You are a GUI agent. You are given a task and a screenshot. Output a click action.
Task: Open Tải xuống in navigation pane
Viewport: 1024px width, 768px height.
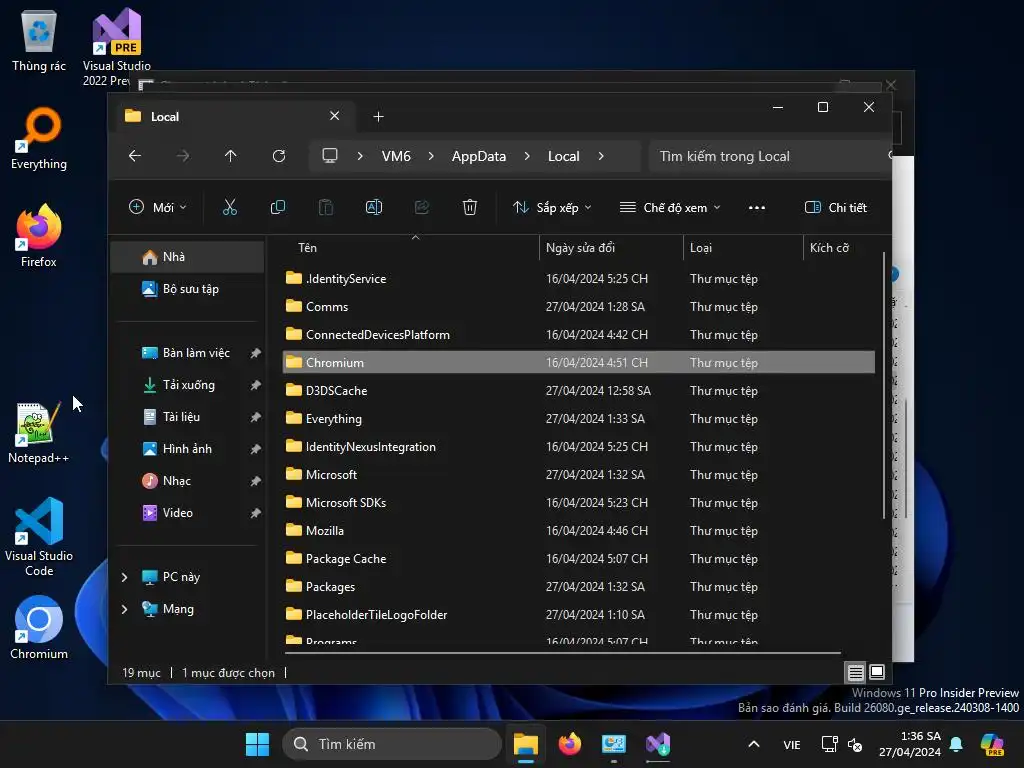coord(188,385)
